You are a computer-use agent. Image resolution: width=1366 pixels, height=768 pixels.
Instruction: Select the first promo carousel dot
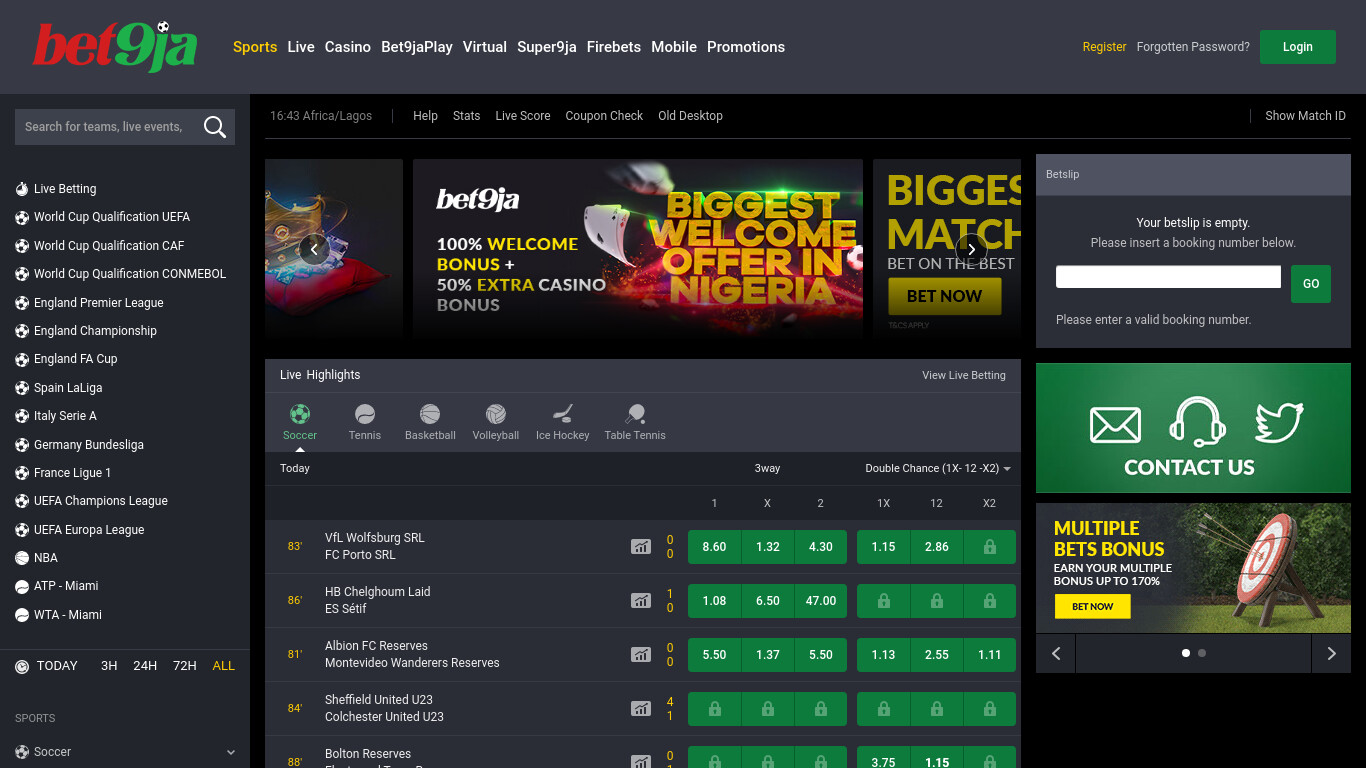1186,653
